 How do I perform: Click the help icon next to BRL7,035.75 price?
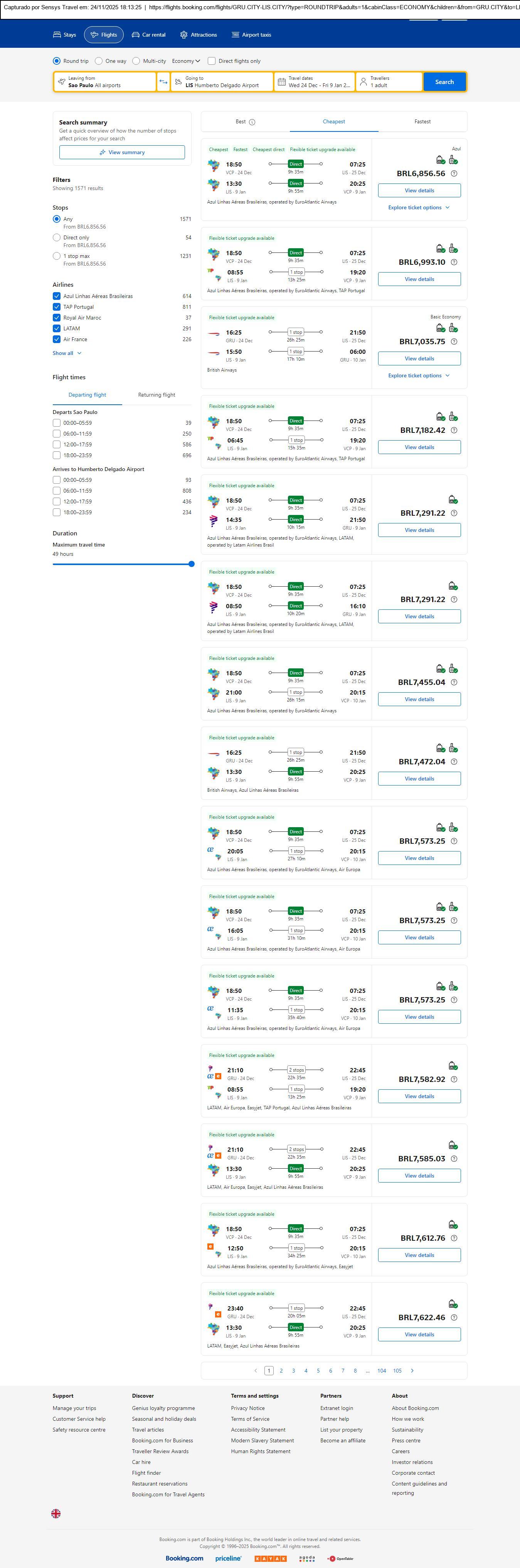point(454,342)
